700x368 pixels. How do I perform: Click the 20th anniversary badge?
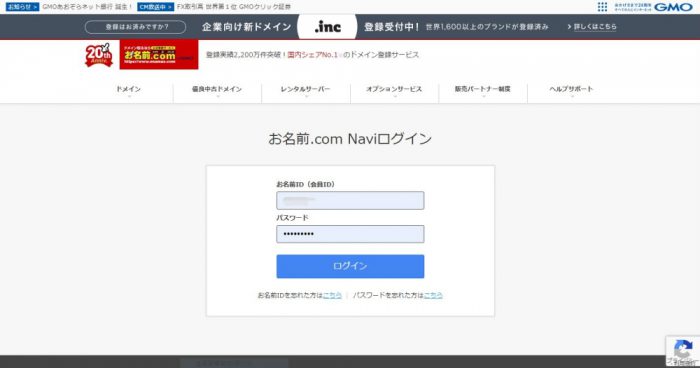(x=99, y=55)
